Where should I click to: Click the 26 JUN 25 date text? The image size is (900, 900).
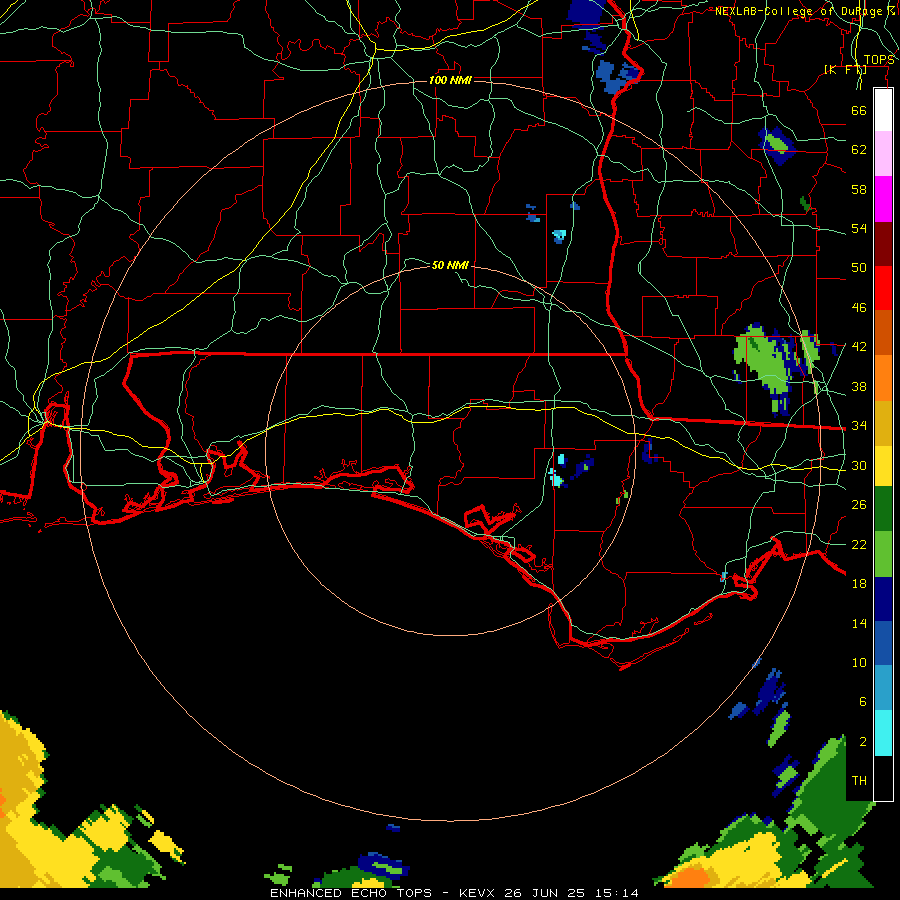point(545,893)
